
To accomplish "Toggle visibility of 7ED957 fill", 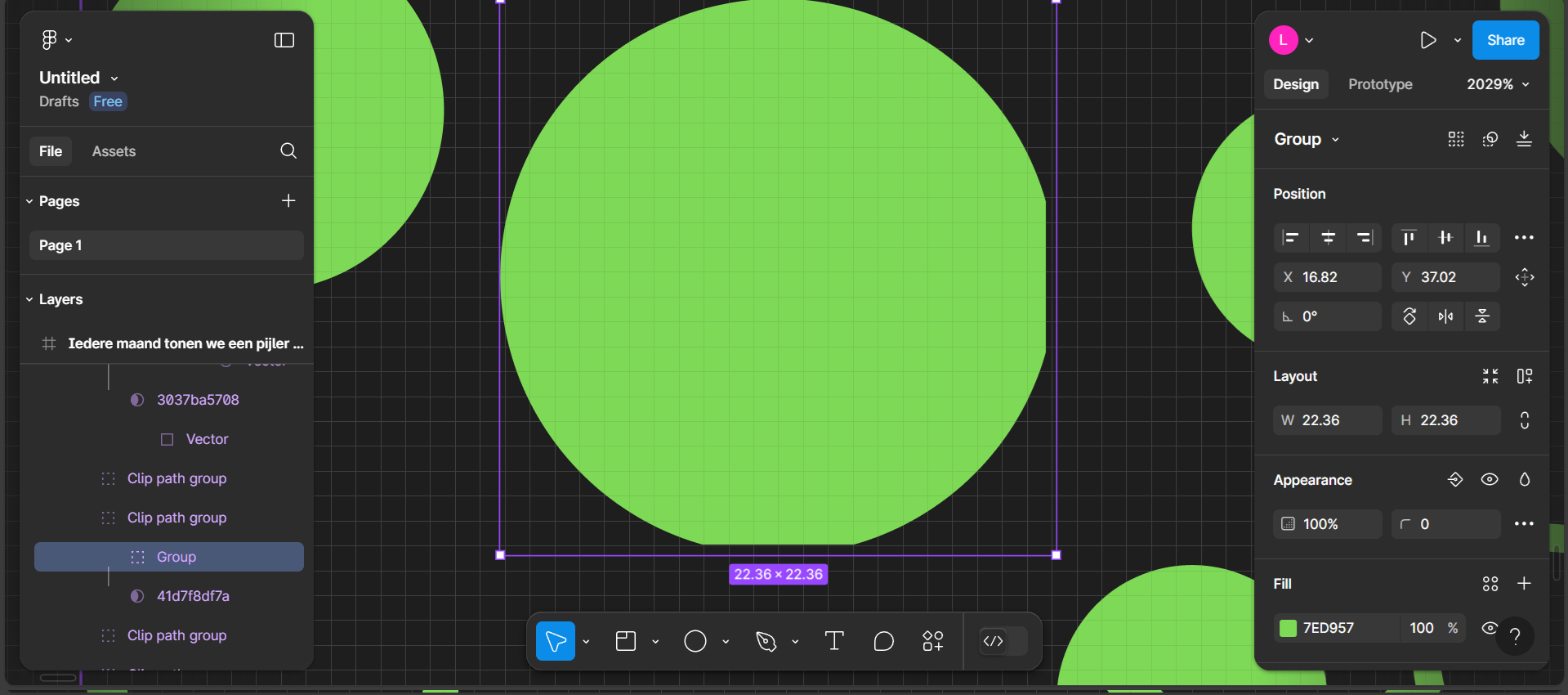I will pyautogui.click(x=1490, y=628).
